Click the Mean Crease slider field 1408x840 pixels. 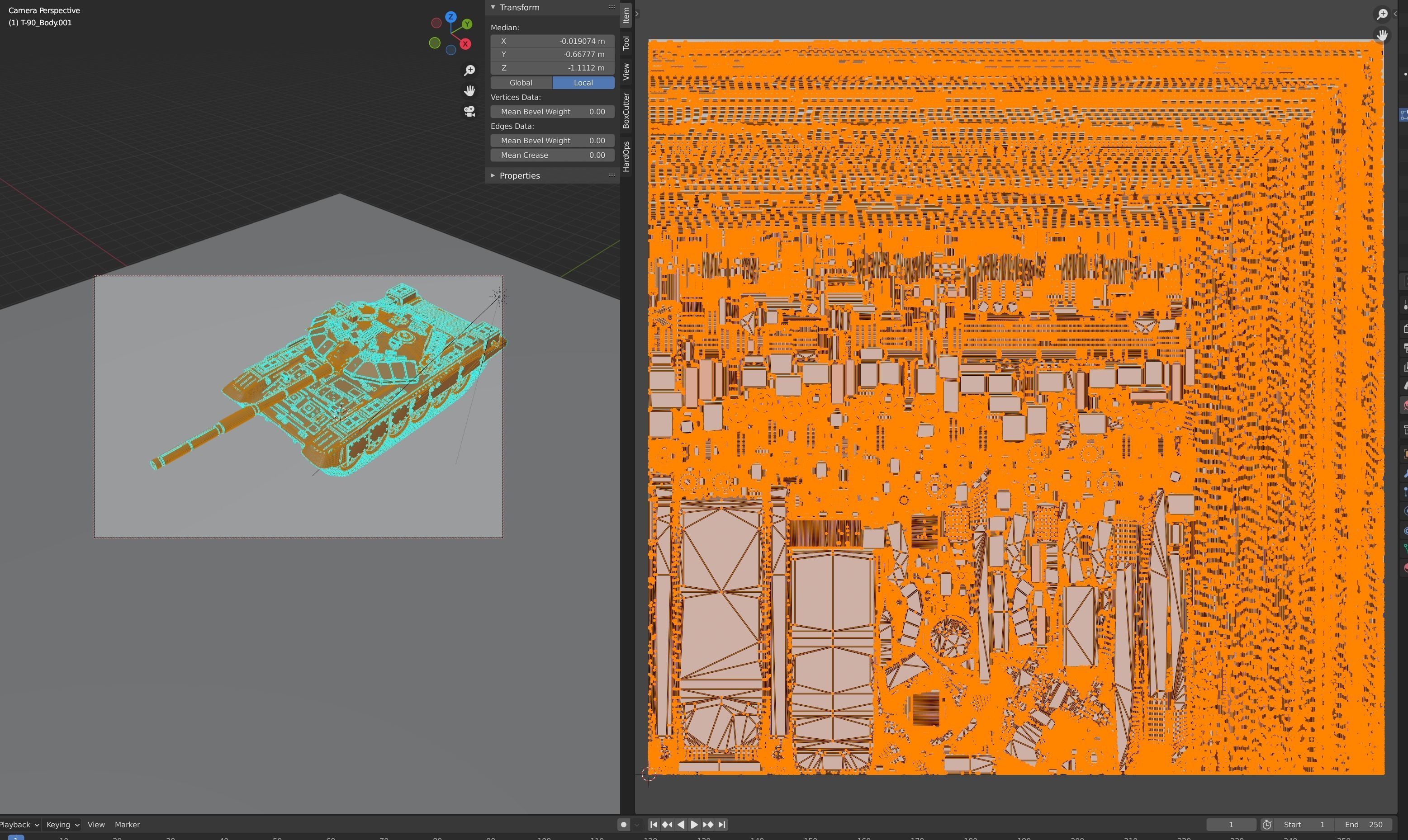(552, 155)
